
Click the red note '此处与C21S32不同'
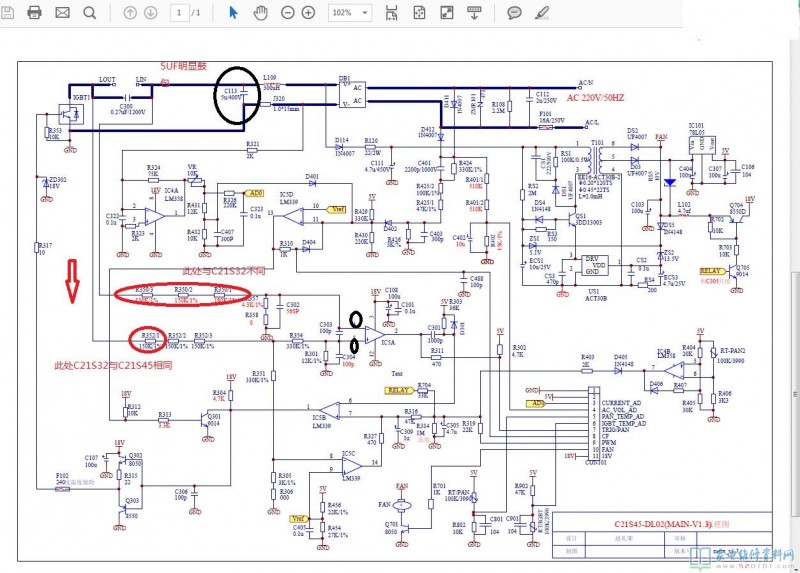tap(223, 270)
